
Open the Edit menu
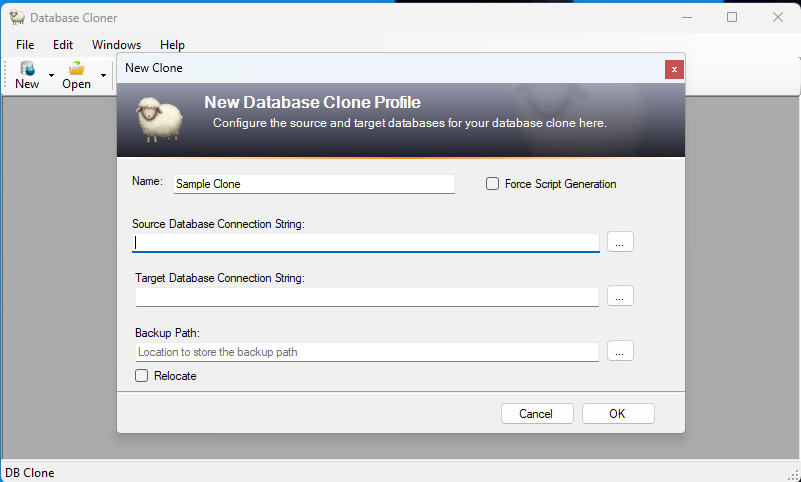point(63,45)
